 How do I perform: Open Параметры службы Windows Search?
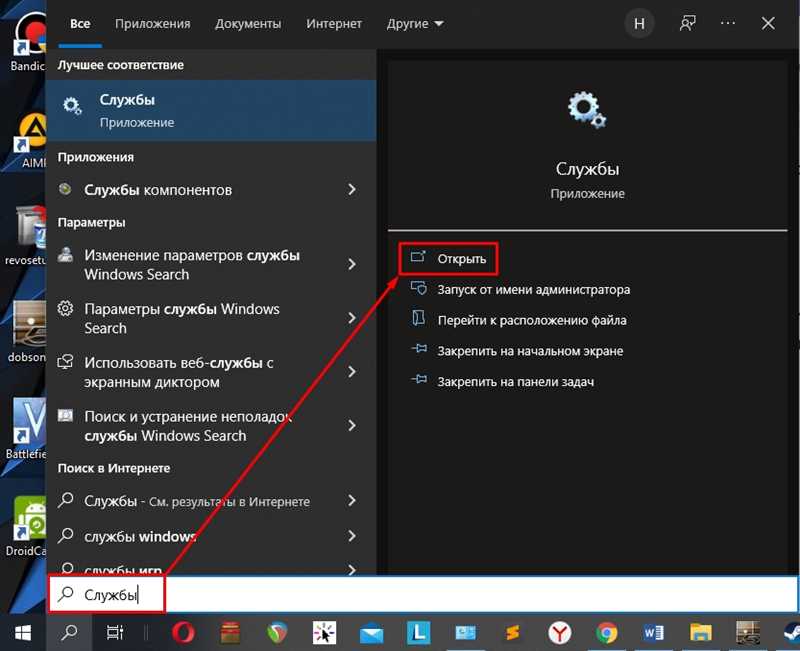pyautogui.click(x=182, y=318)
